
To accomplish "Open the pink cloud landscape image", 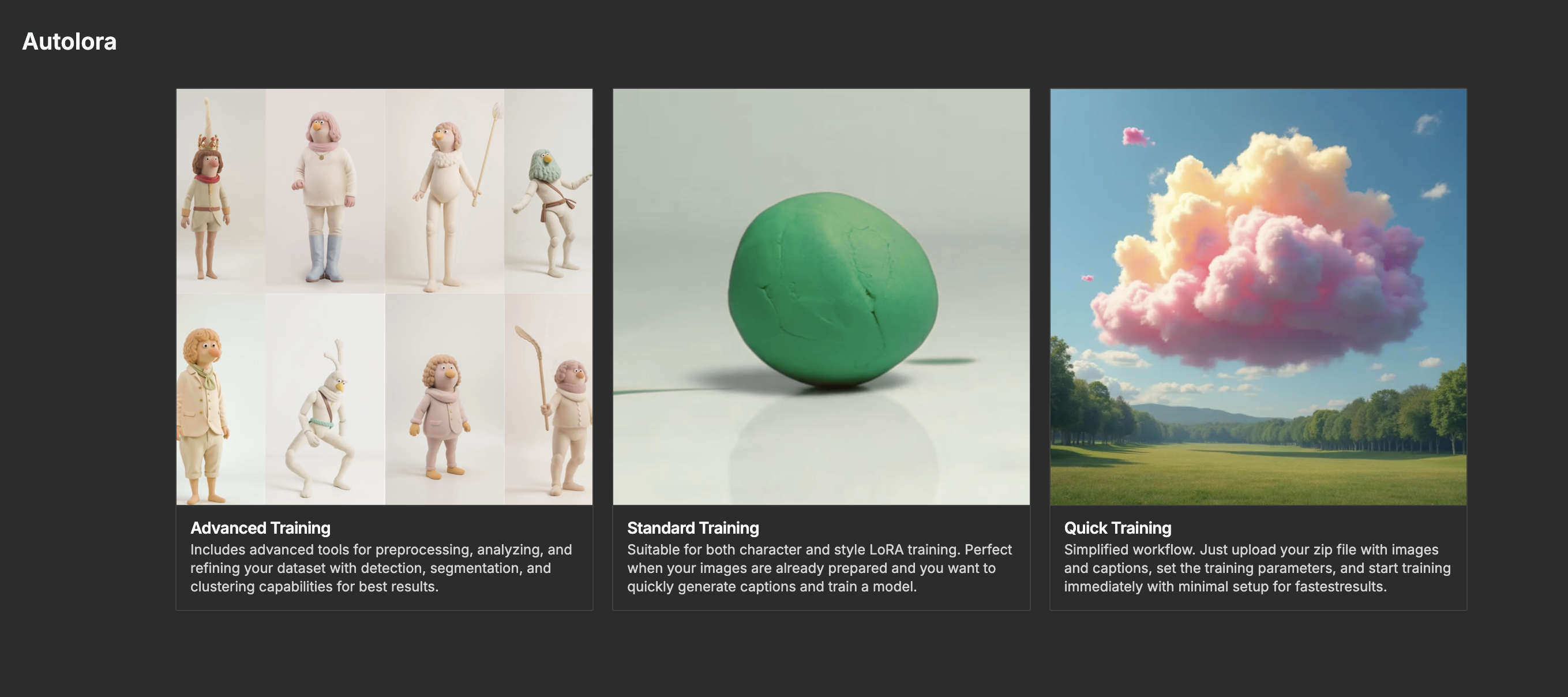I will (x=1258, y=297).
